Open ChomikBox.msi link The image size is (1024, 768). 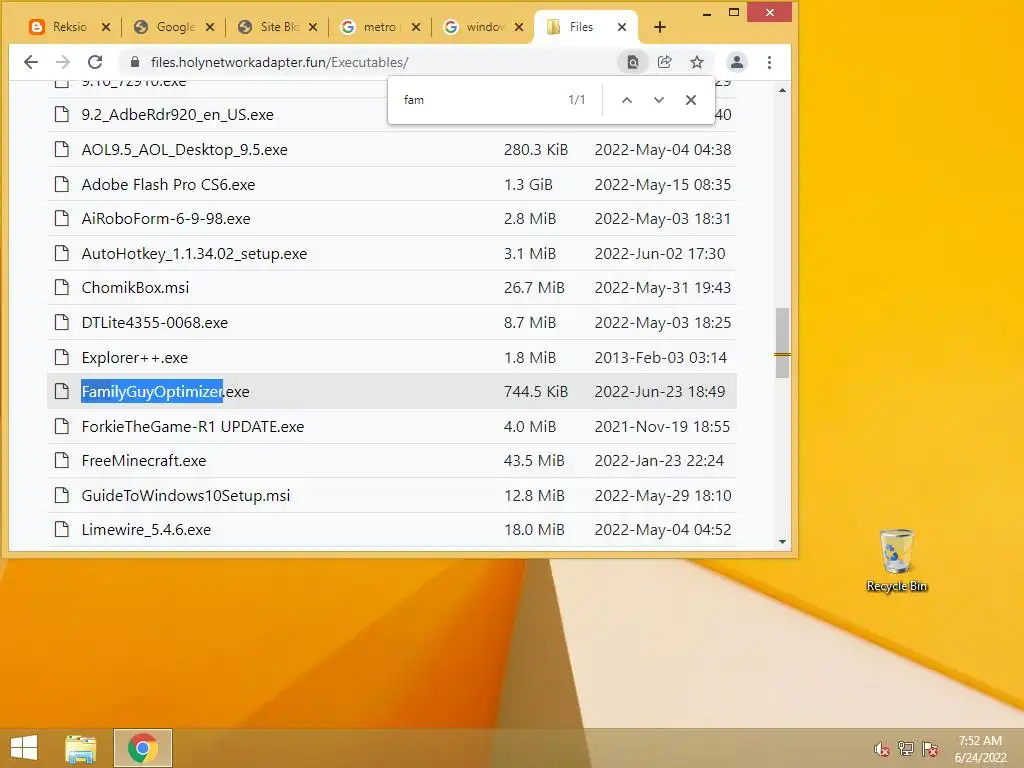135,288
